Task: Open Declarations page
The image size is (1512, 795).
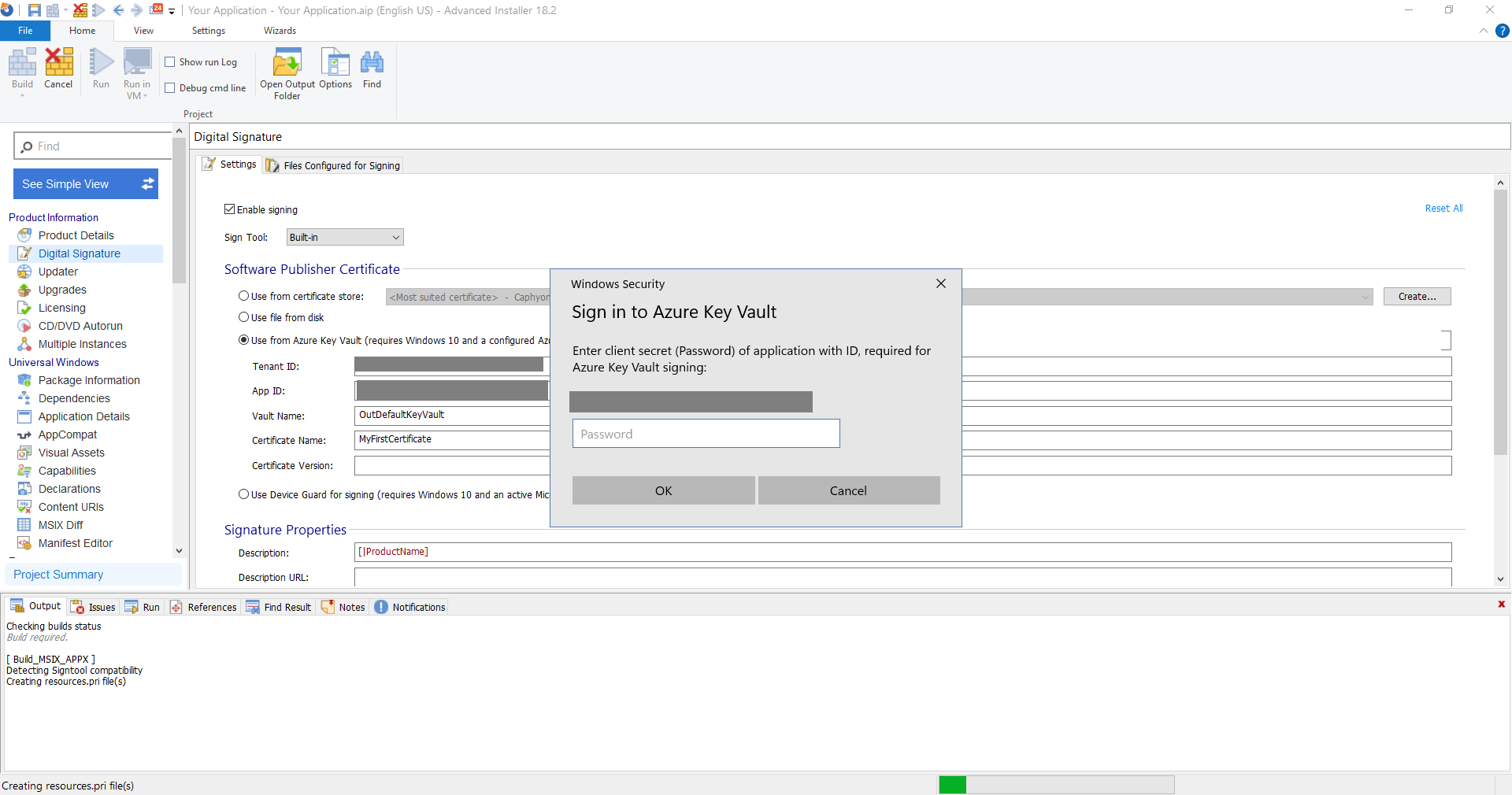Action: coord(69,489)
